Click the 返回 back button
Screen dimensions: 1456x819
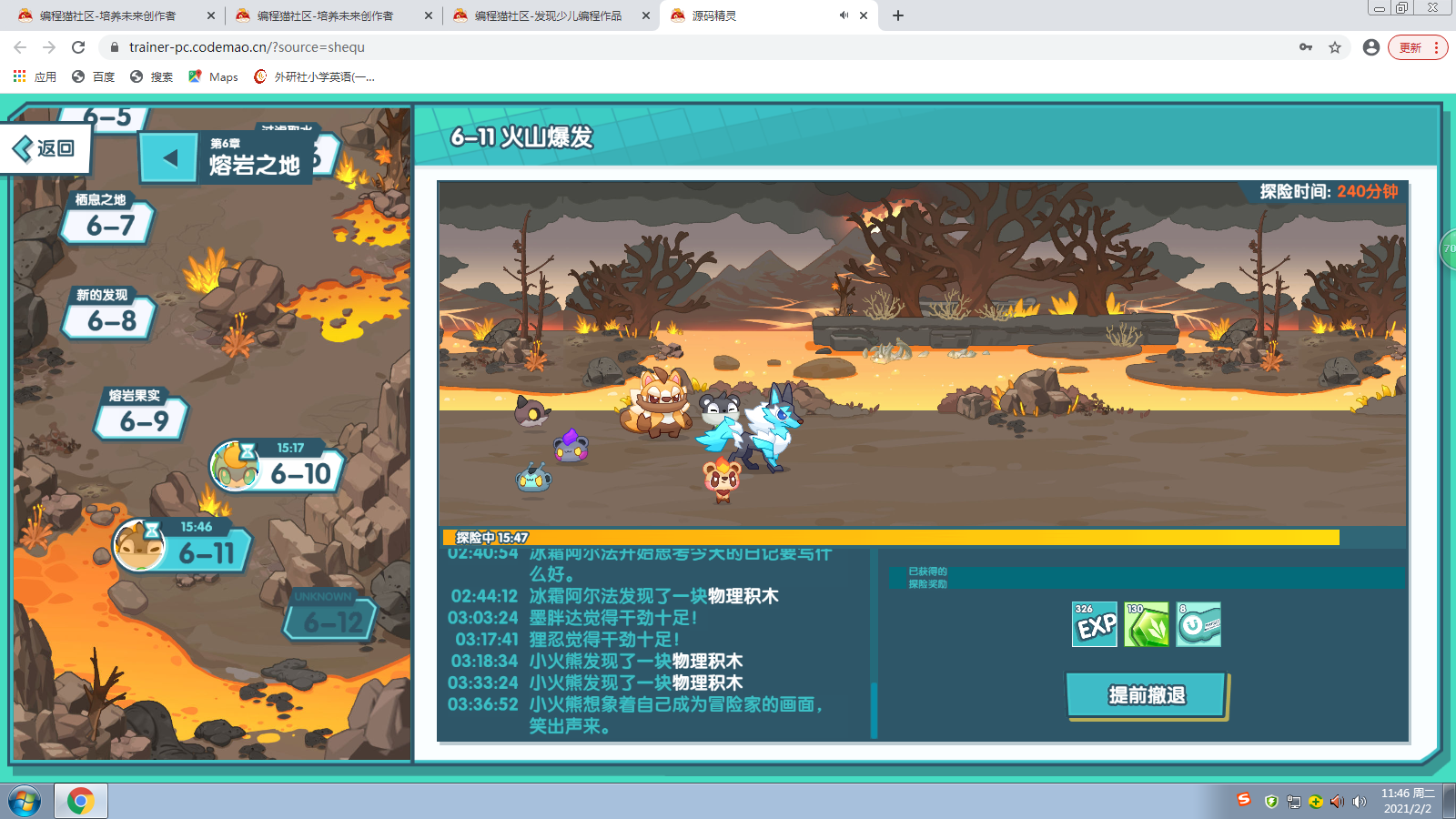click(46, 147)
